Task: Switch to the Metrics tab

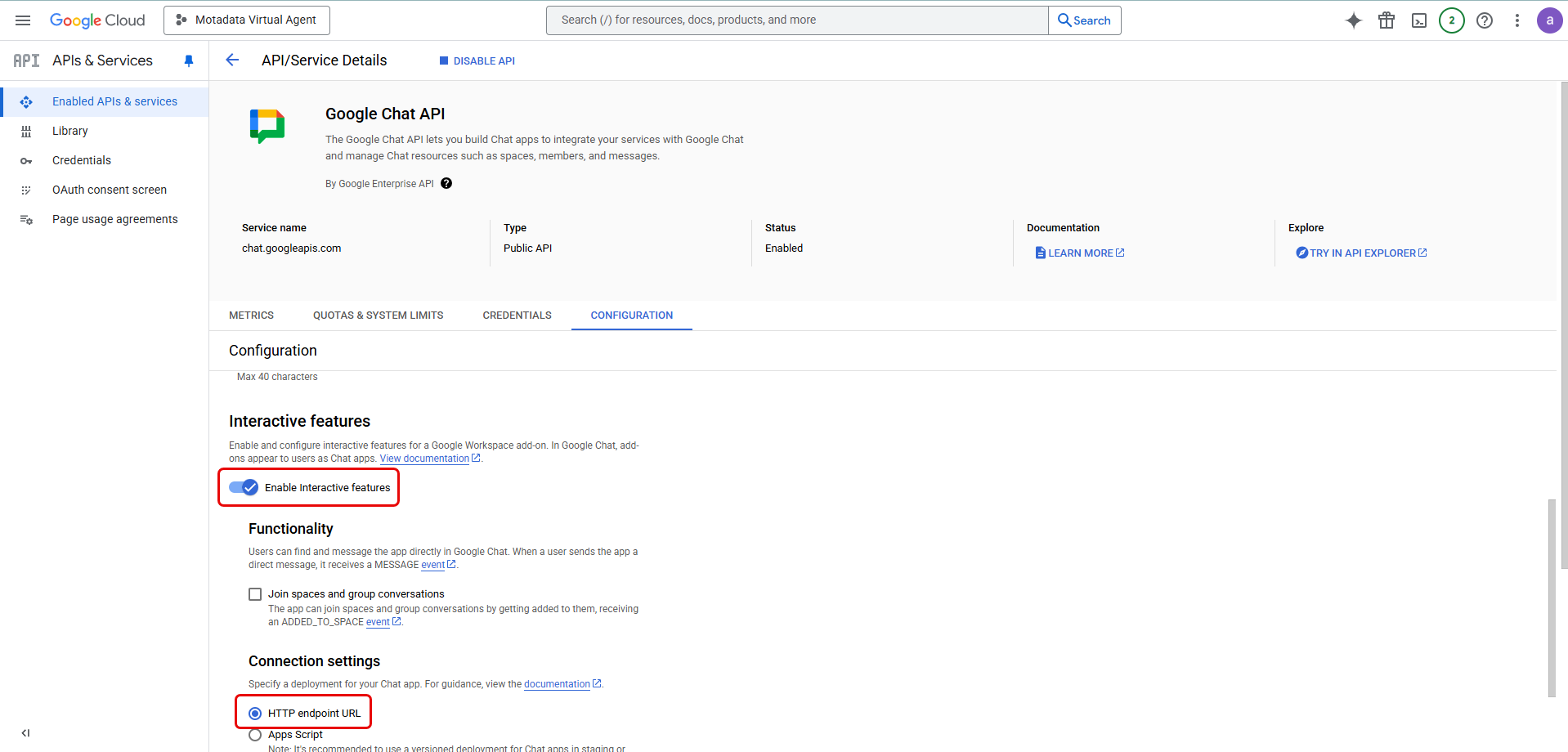Action: [251, 315]
